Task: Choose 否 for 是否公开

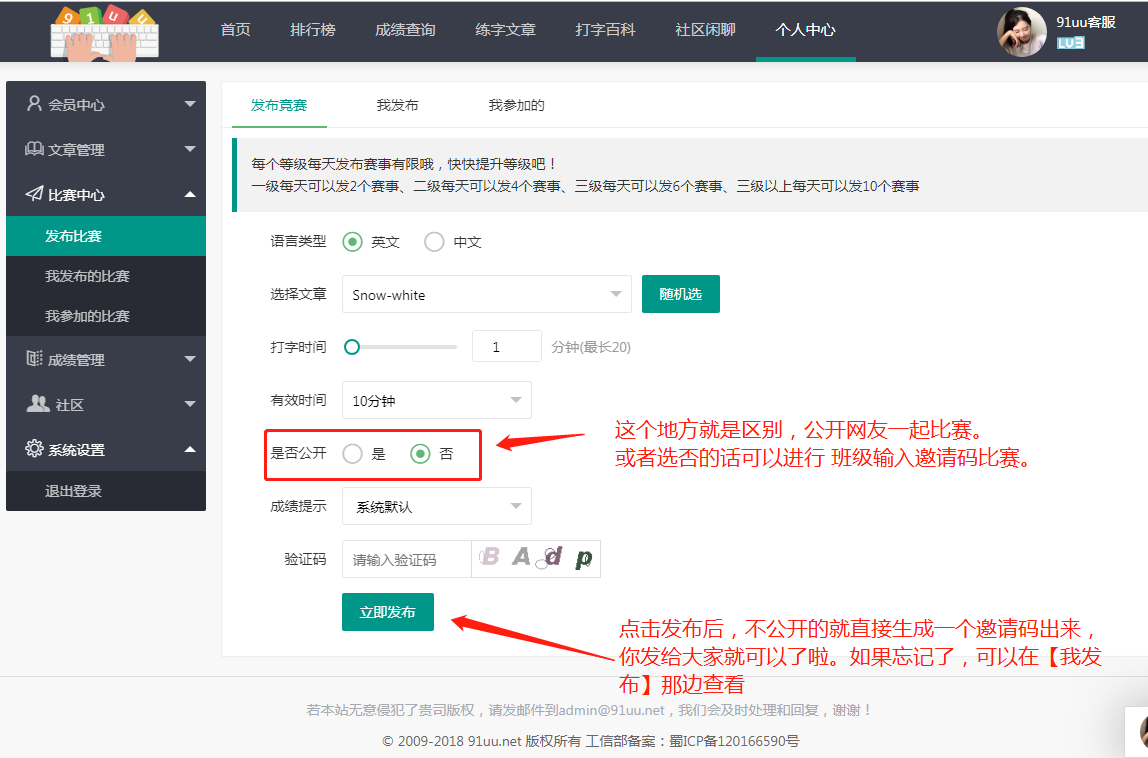Action: click(x=420, y=454)
